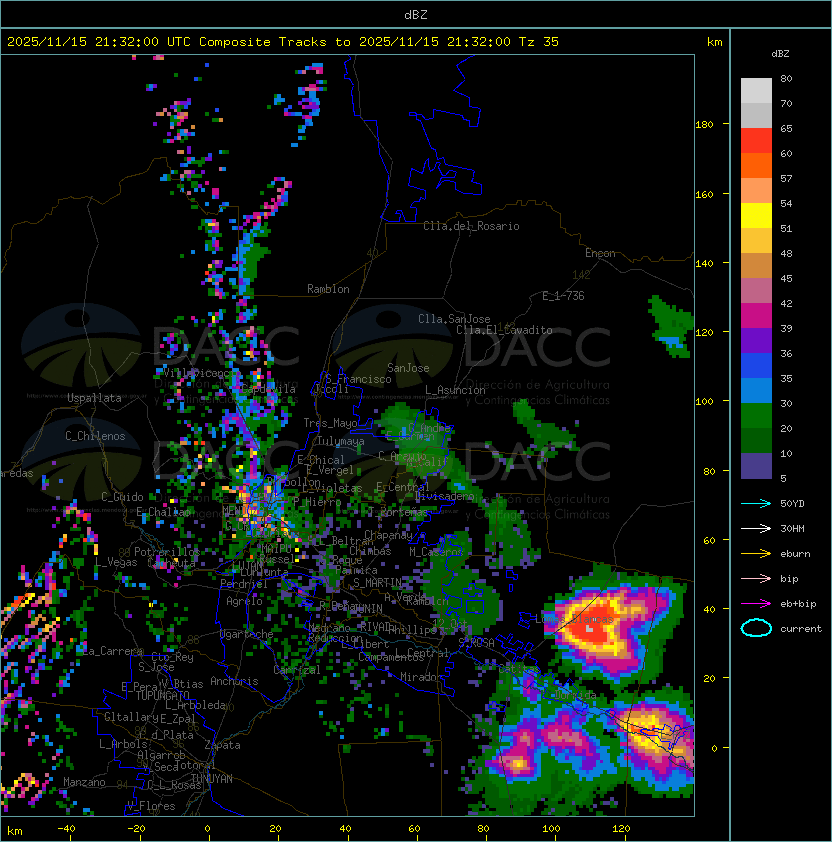
Task: Click the magenta eb+bip arrow in legend
Action: point(756,604)
